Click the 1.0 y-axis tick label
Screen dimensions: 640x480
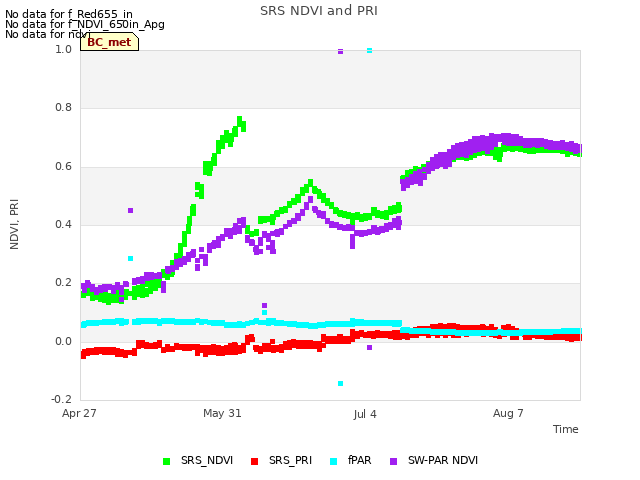coord(64,49)
